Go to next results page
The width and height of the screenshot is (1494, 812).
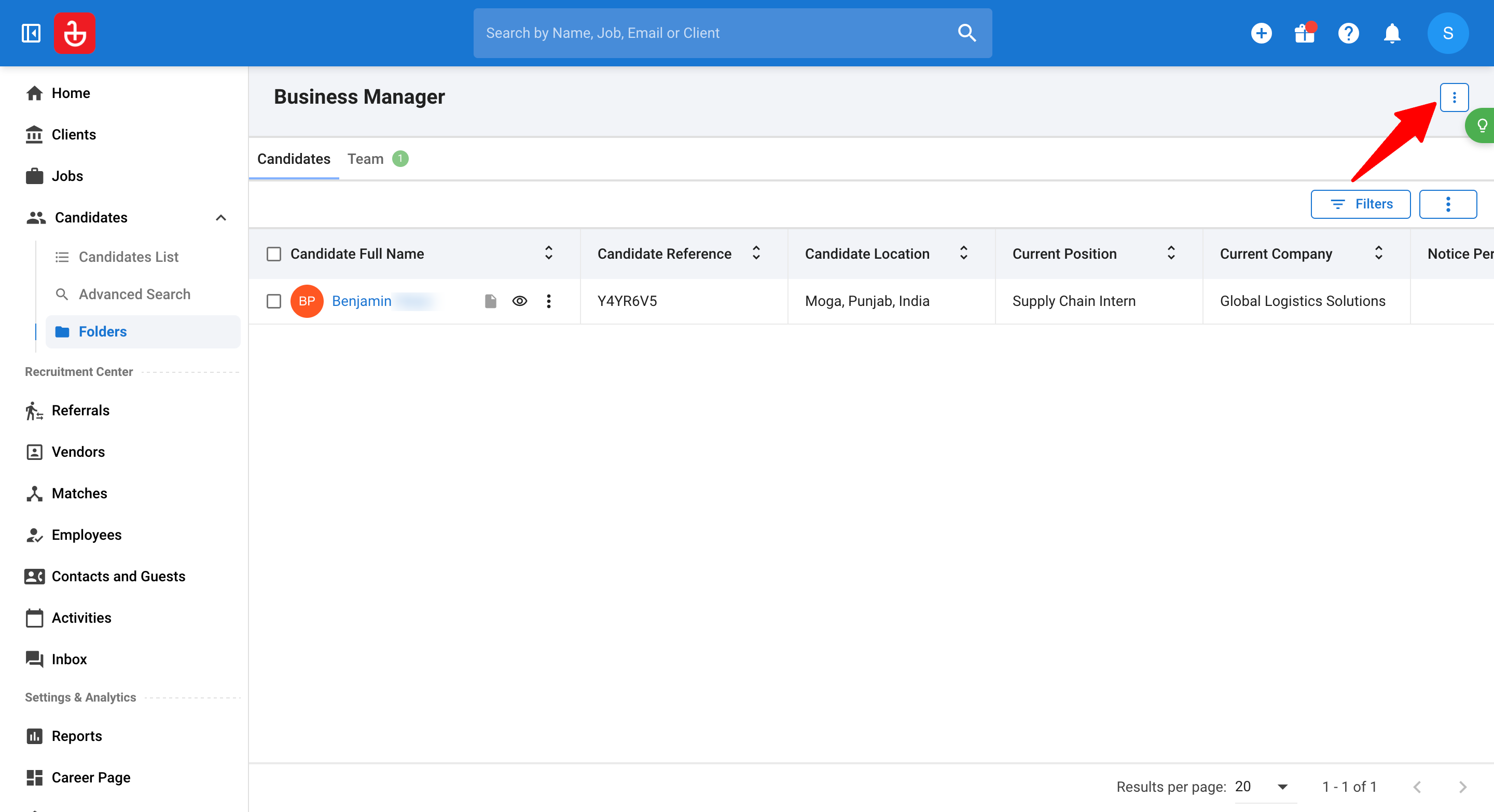[1462, 787]
